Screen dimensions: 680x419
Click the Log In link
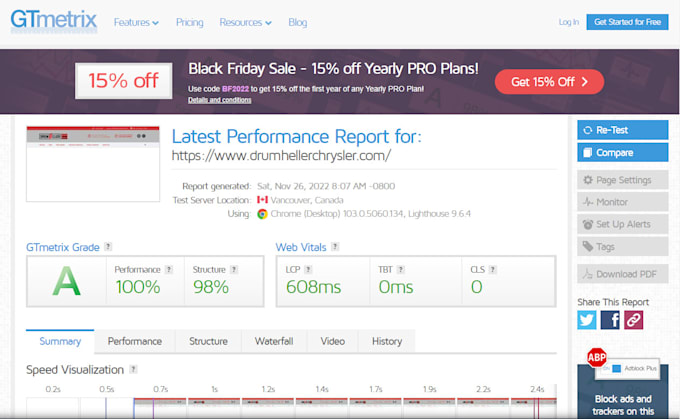569,22
